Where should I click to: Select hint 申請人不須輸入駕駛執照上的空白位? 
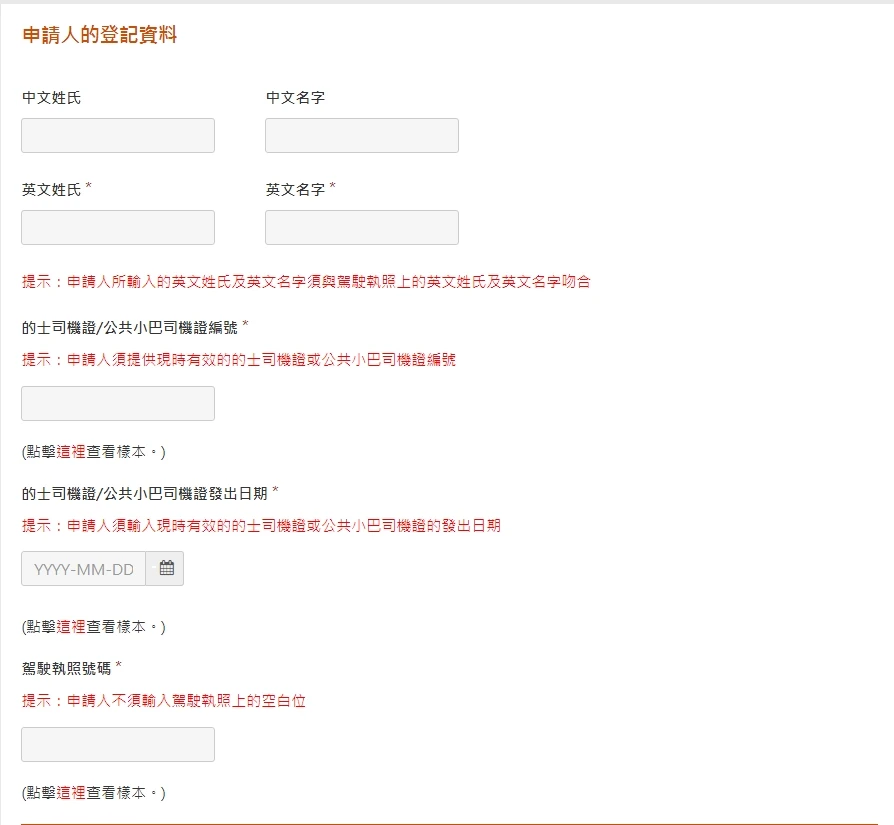164,701
